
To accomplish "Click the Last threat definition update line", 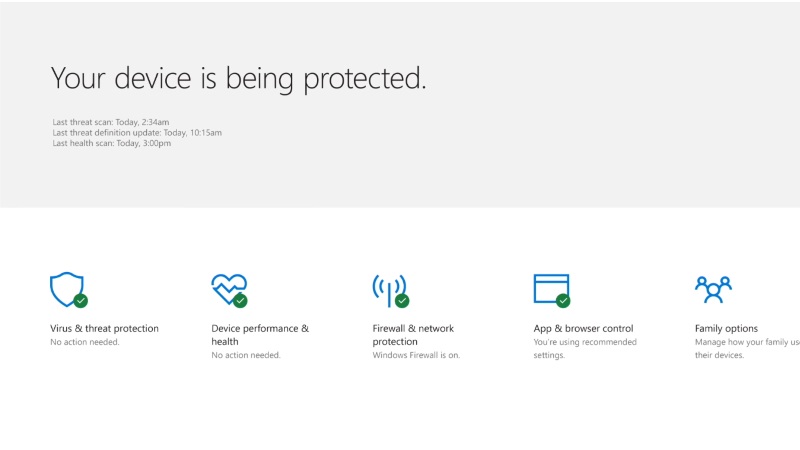I will click(137, 132).
